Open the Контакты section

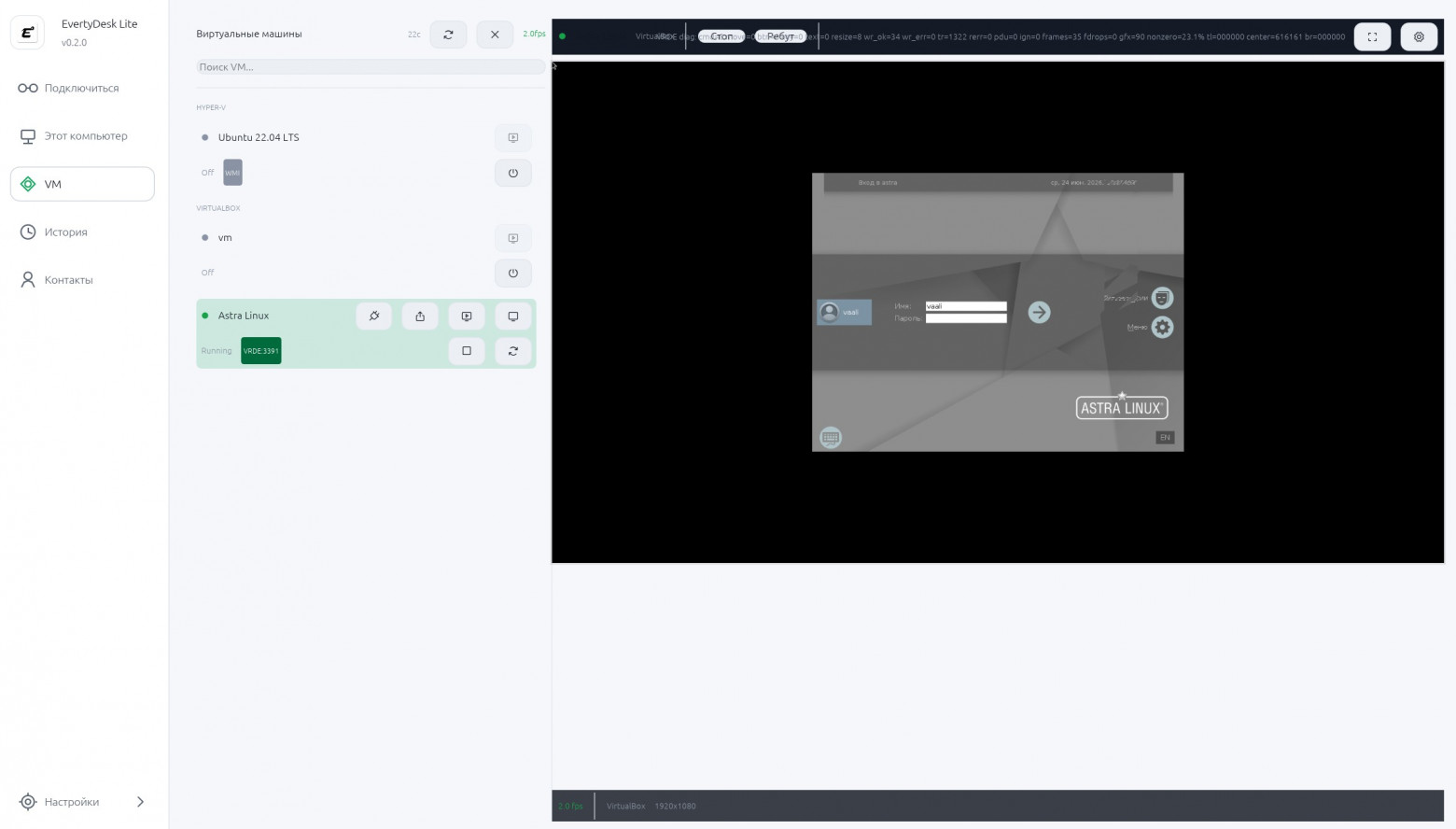(x=82, y=280)
